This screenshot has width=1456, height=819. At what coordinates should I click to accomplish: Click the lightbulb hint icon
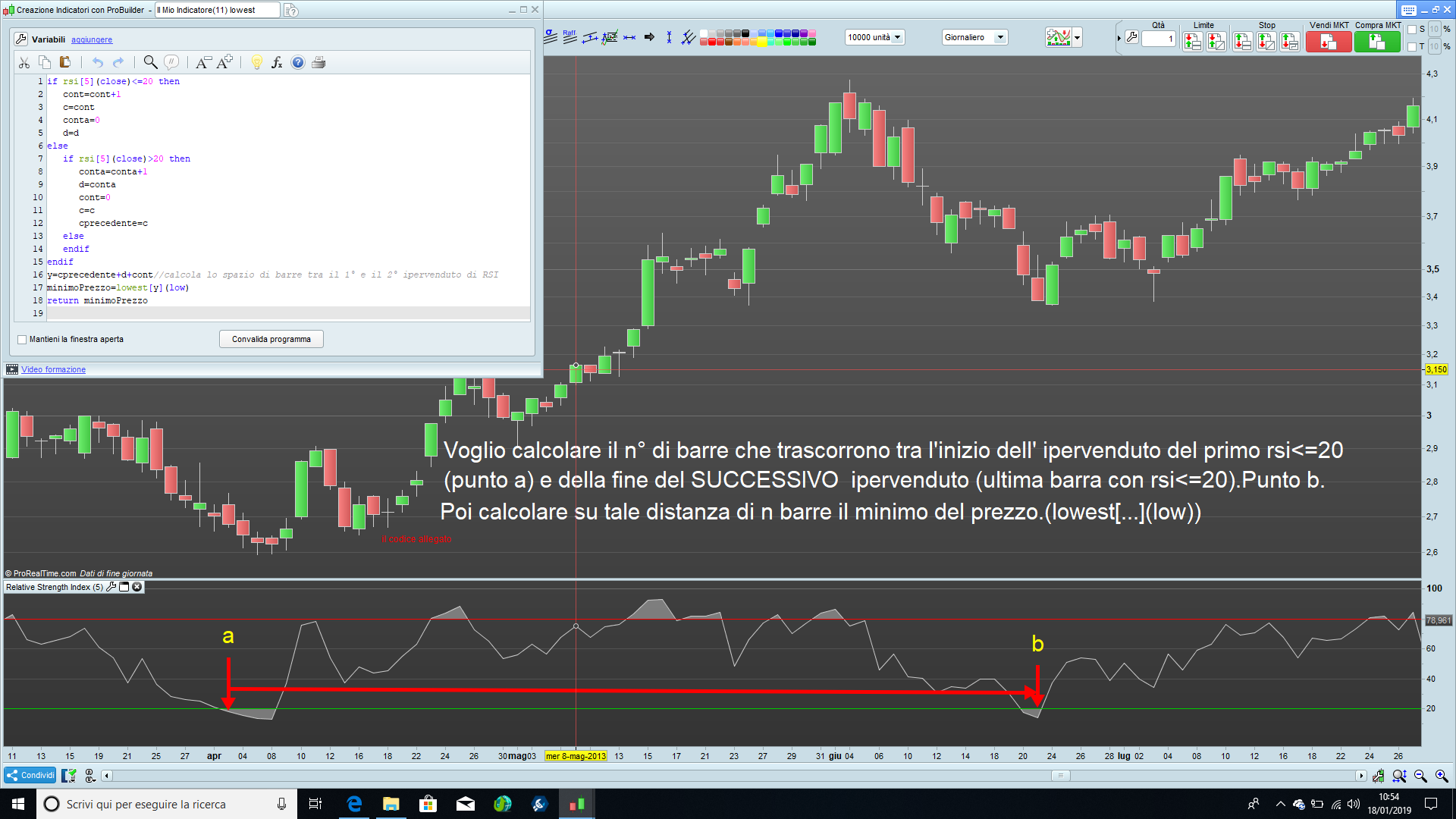(x=256, y=62)
